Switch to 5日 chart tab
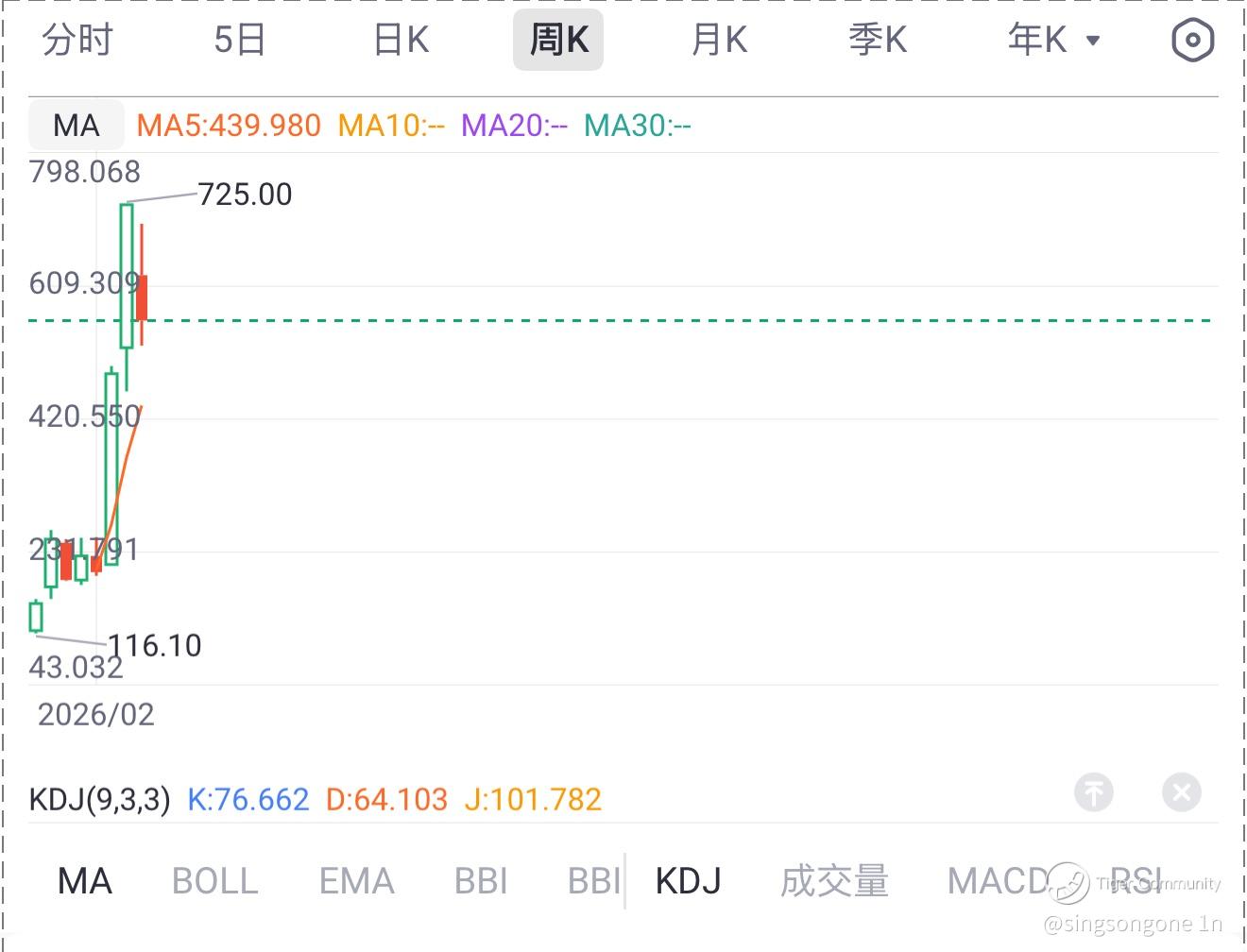The width and height of the screenshot is (1247, 952). point(239,40)
